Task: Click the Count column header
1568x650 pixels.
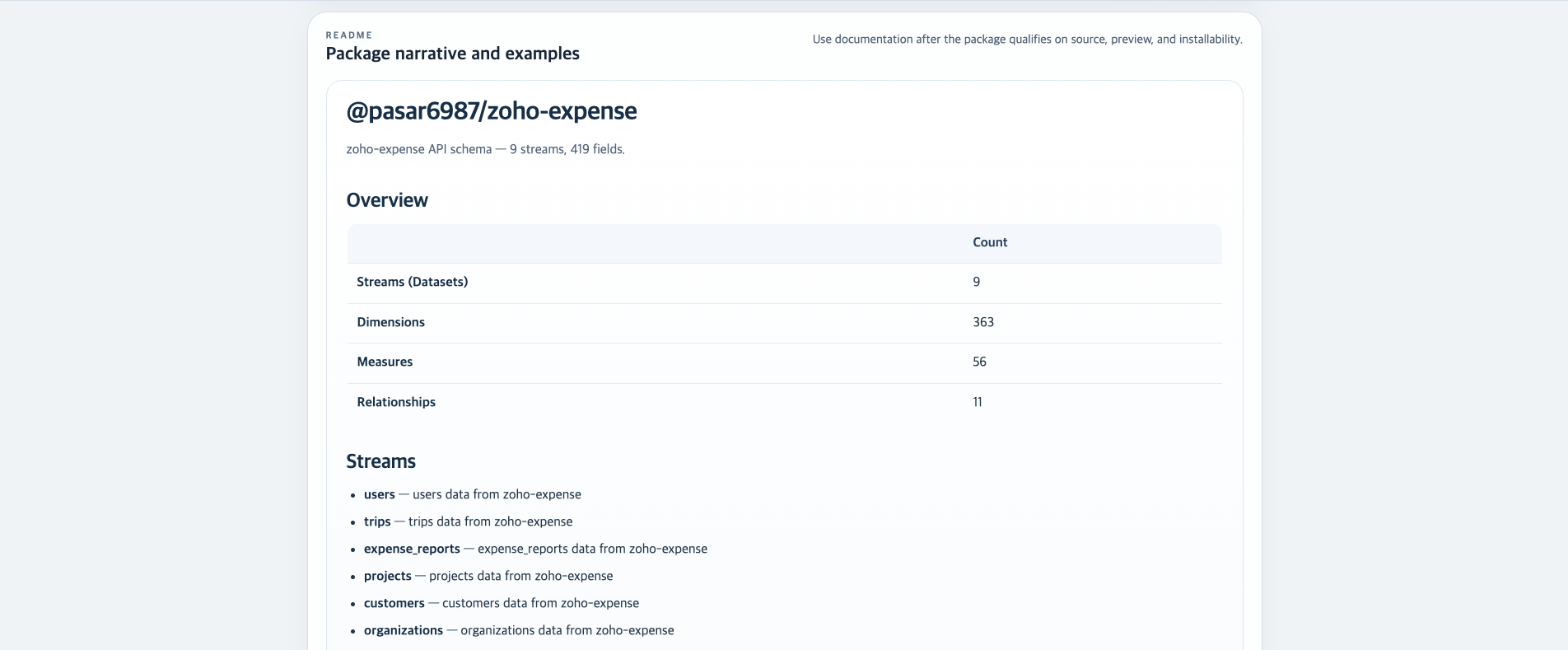Action: (x=990, y=242)
